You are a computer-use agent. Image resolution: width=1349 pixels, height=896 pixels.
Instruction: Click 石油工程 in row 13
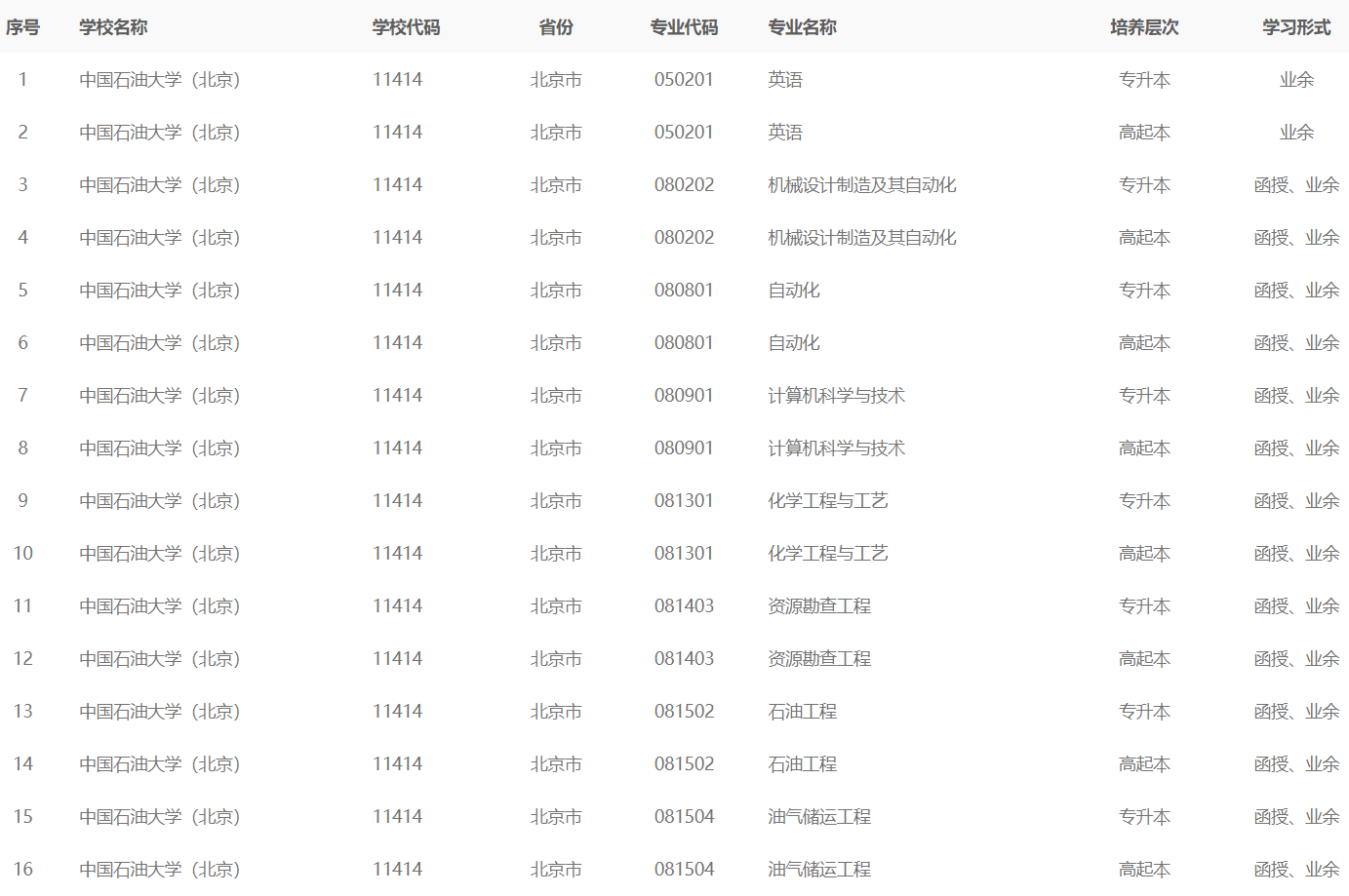click(803, 712)
